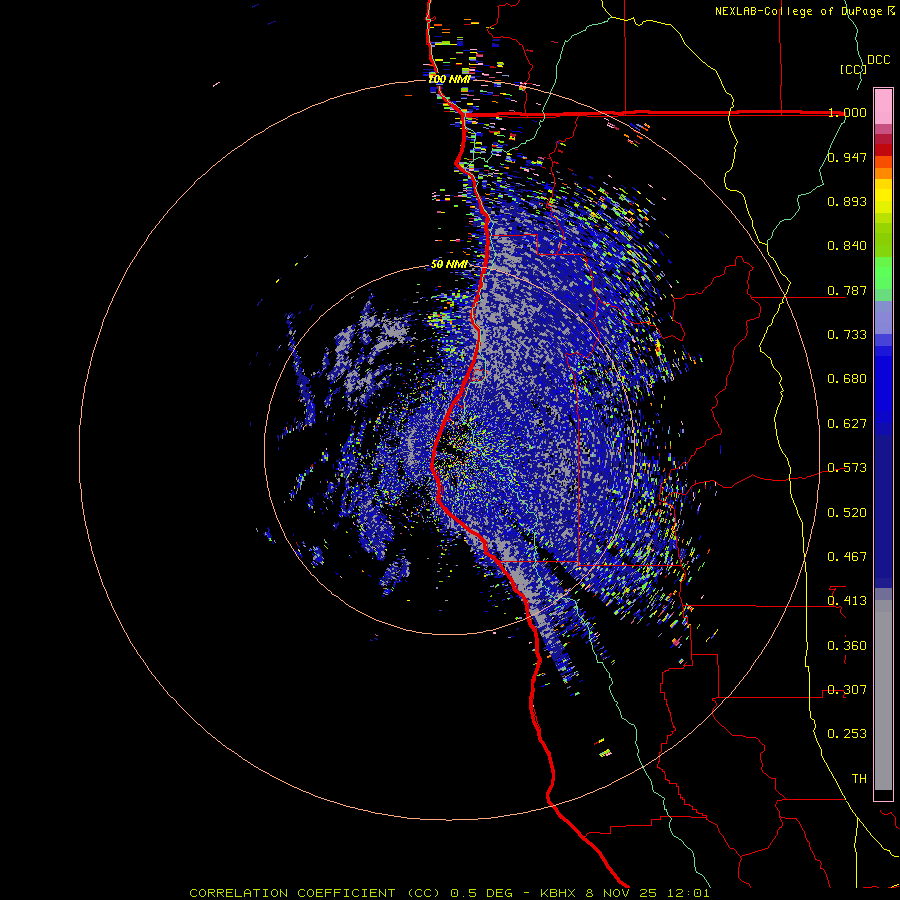Select the 0.573 scale value
Screen dimensions: 900x900
point(847,468)
